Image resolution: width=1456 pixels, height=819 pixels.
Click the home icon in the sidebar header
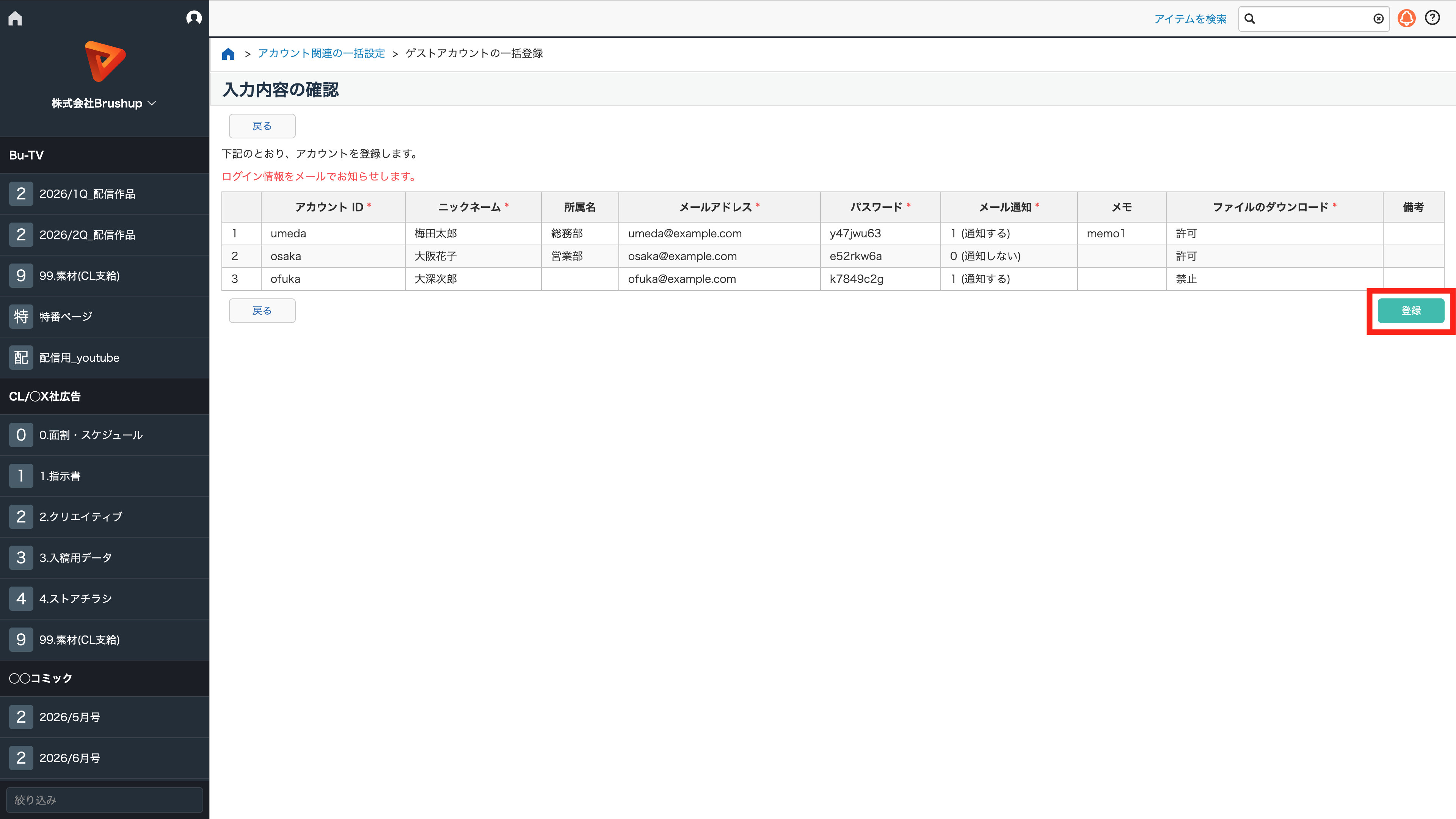pyautogui.click(x=15, y=19)
